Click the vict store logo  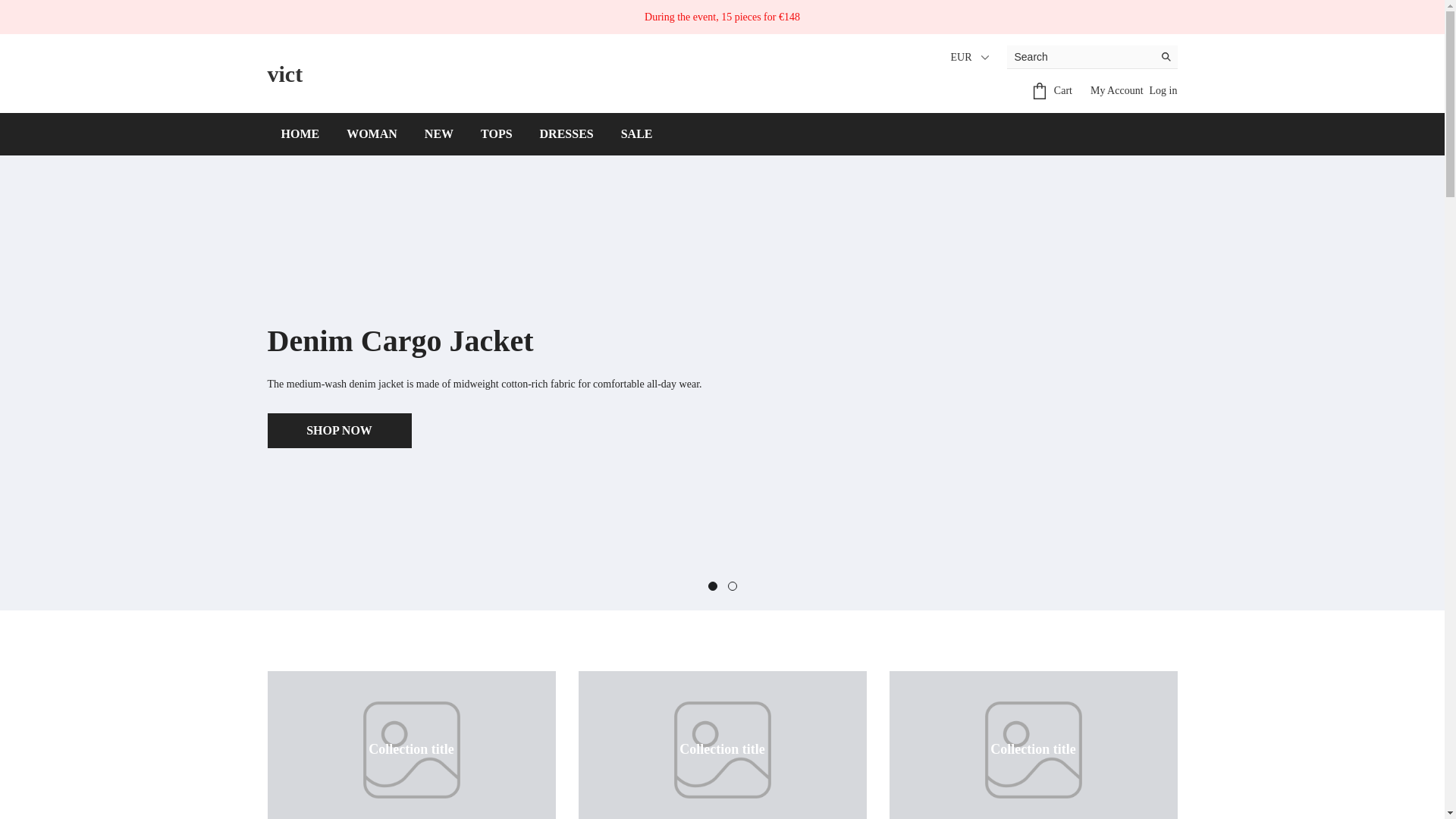(284, 74)
